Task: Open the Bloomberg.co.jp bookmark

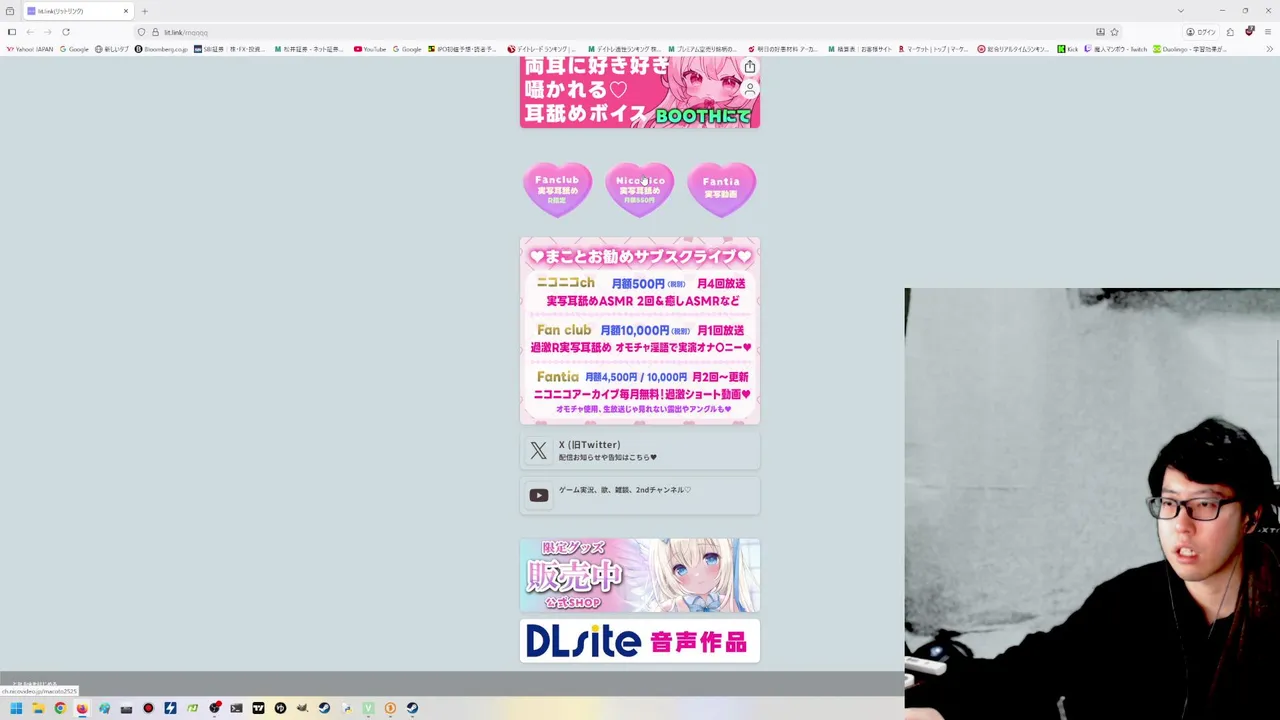Action: (161, 49)
